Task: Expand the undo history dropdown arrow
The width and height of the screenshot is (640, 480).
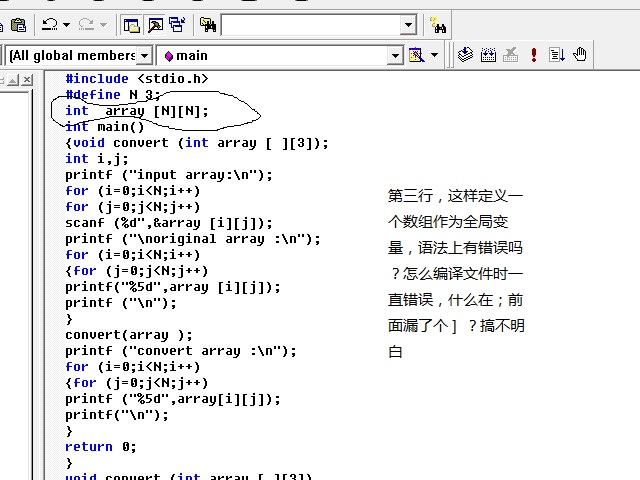Action: tap(67, 24)
